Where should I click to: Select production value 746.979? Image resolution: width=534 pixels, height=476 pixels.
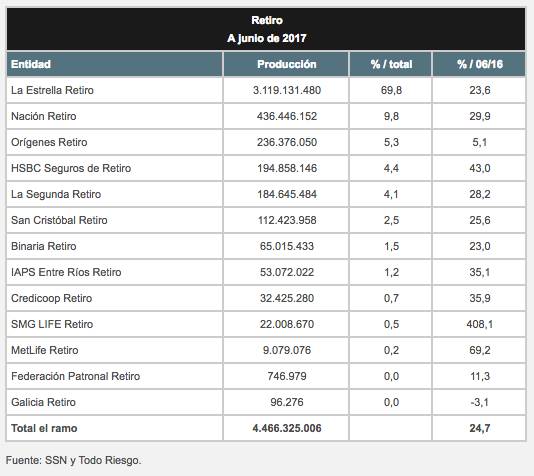(x=287, y=376)
